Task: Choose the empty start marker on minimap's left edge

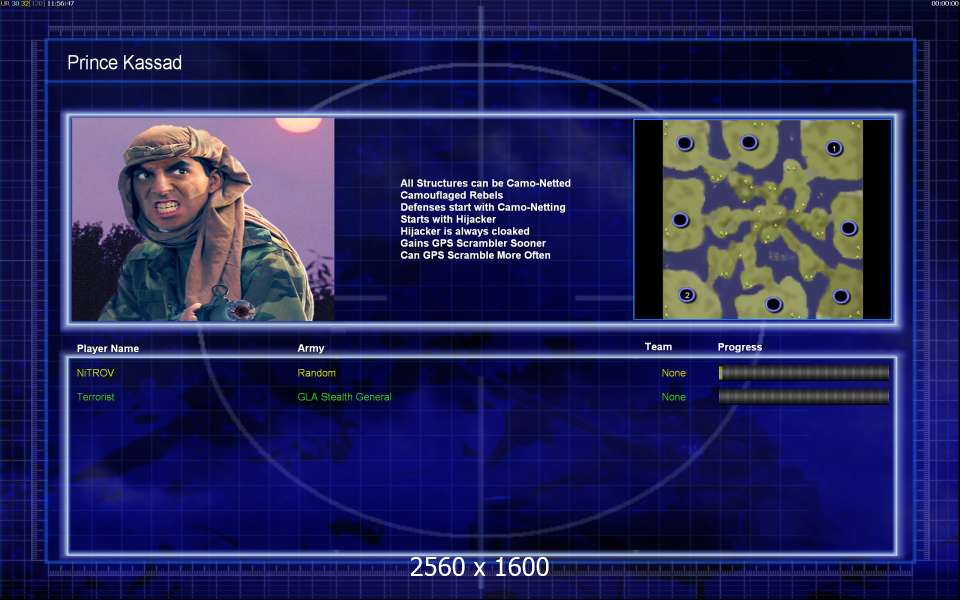Action: 680,220
